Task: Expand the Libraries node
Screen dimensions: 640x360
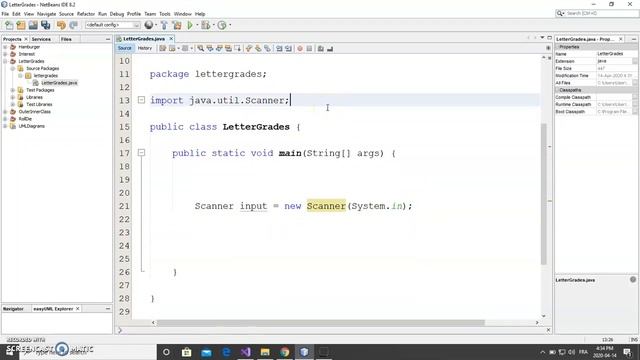Action: (13, 97)
